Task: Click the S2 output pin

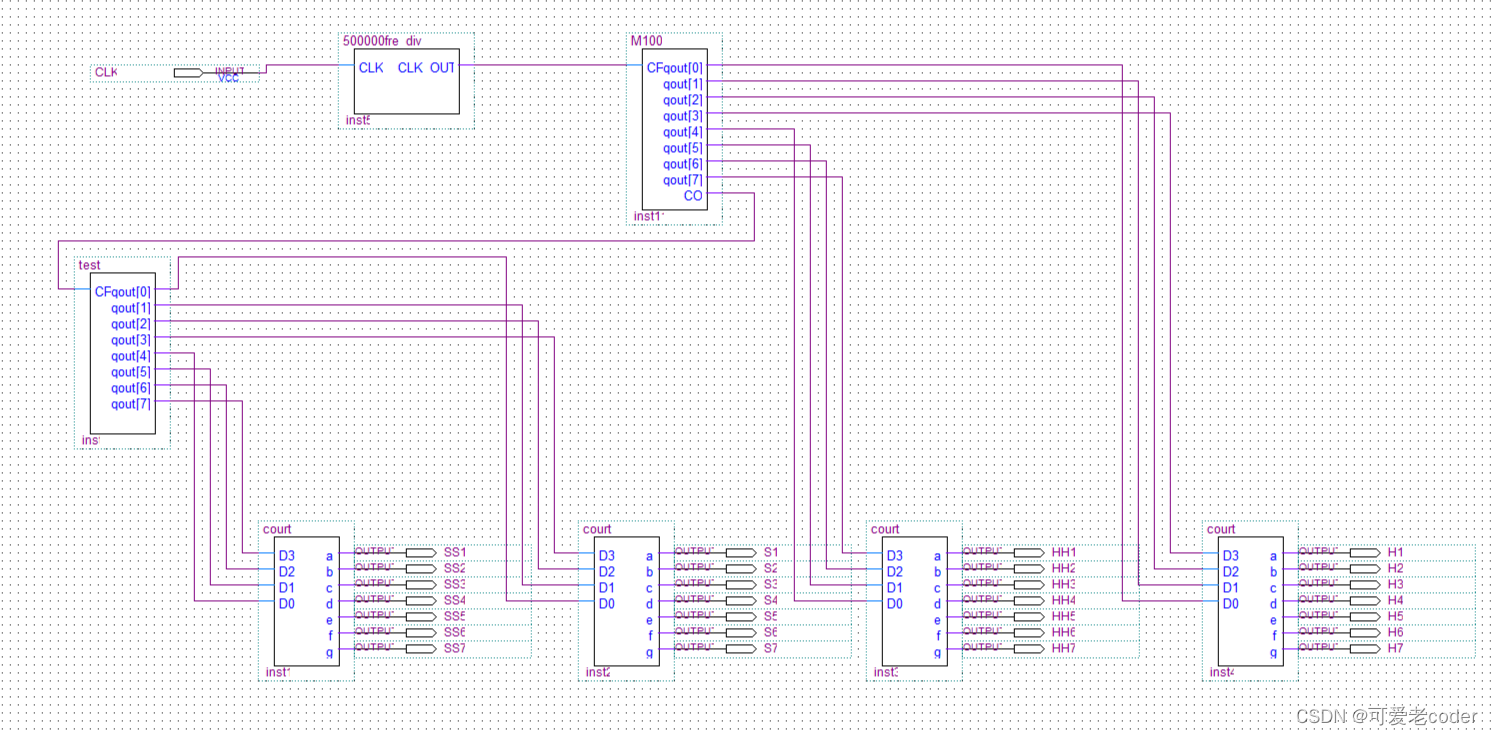Action: (x=741, y=568)
